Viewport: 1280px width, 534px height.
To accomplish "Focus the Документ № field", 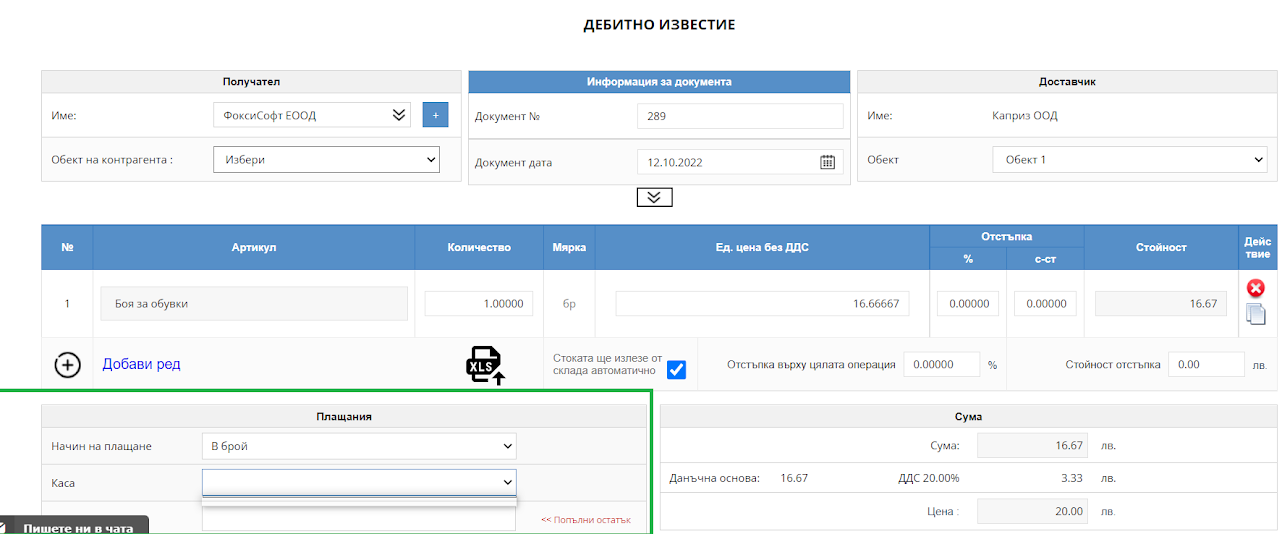I will tap(740, 116).
